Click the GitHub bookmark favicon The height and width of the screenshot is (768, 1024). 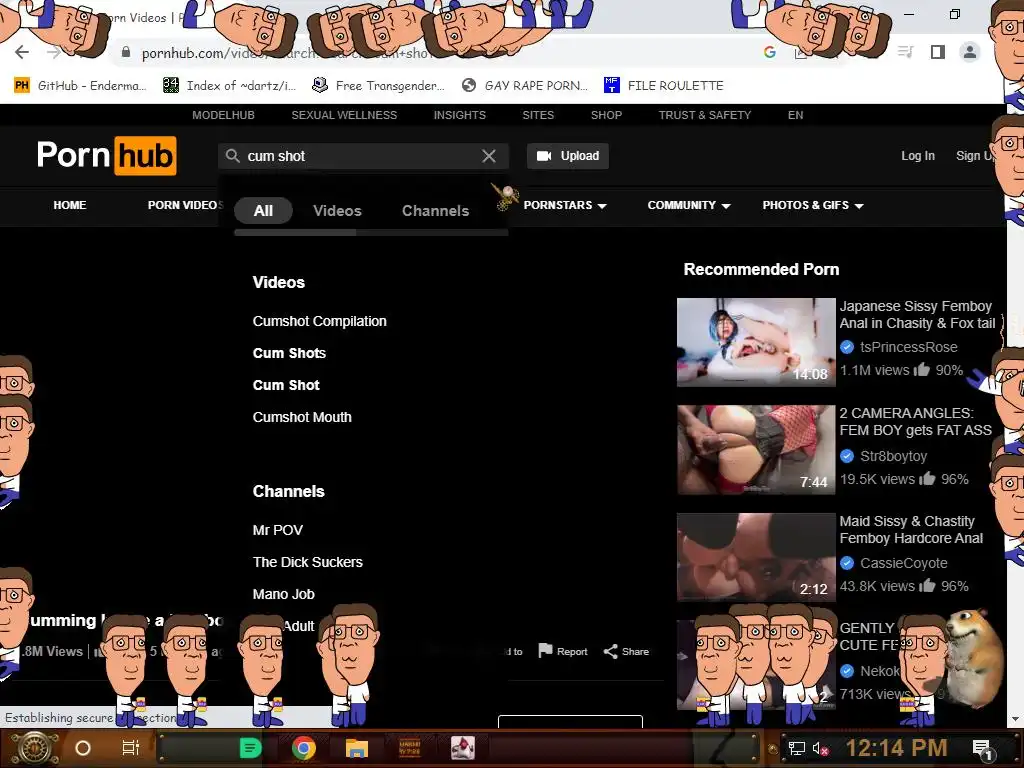pyautogui.click(x=22, y=85)
